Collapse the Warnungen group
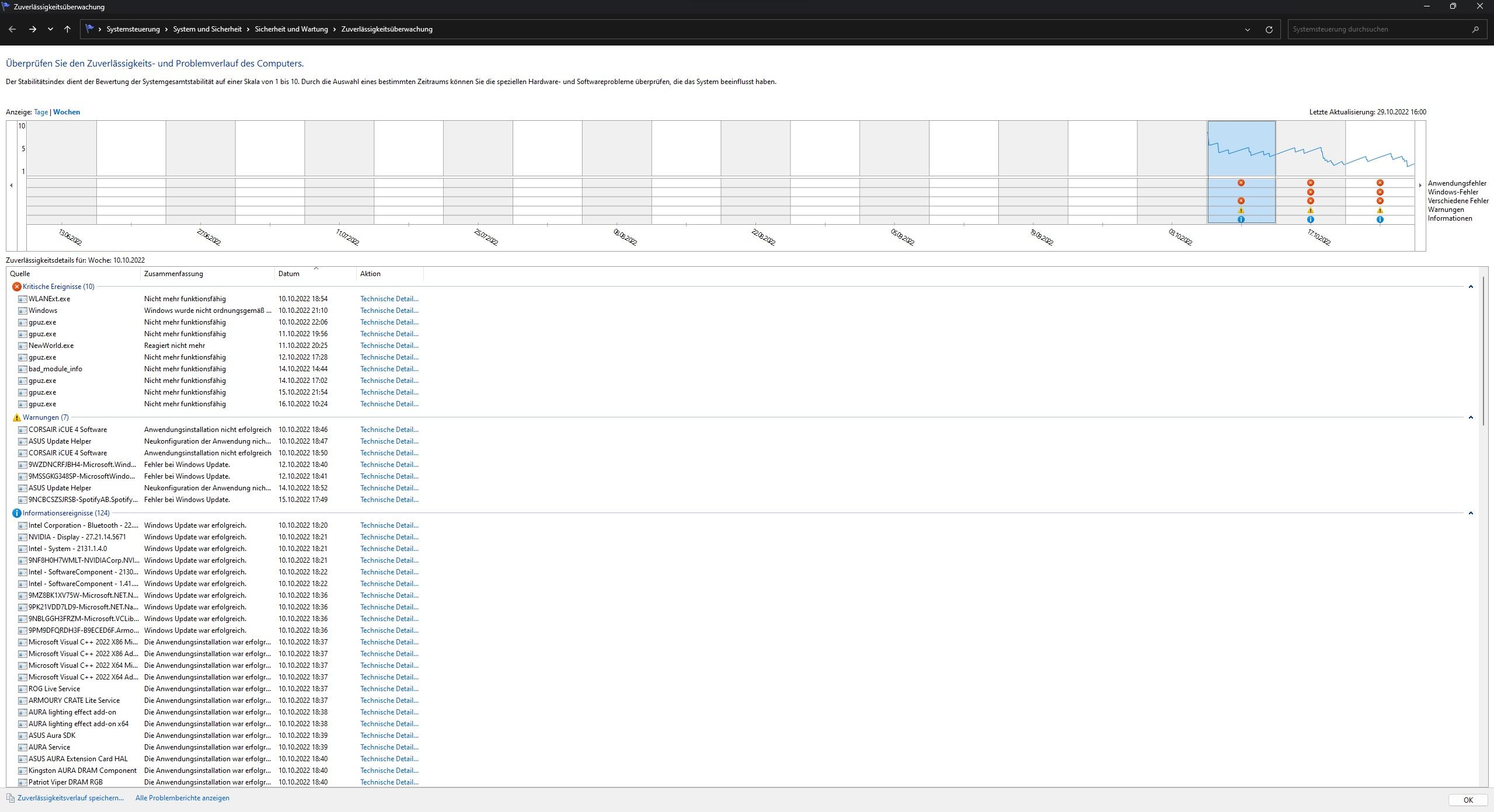Screen dimensions: 1494x812 [x=1470, y=417]
